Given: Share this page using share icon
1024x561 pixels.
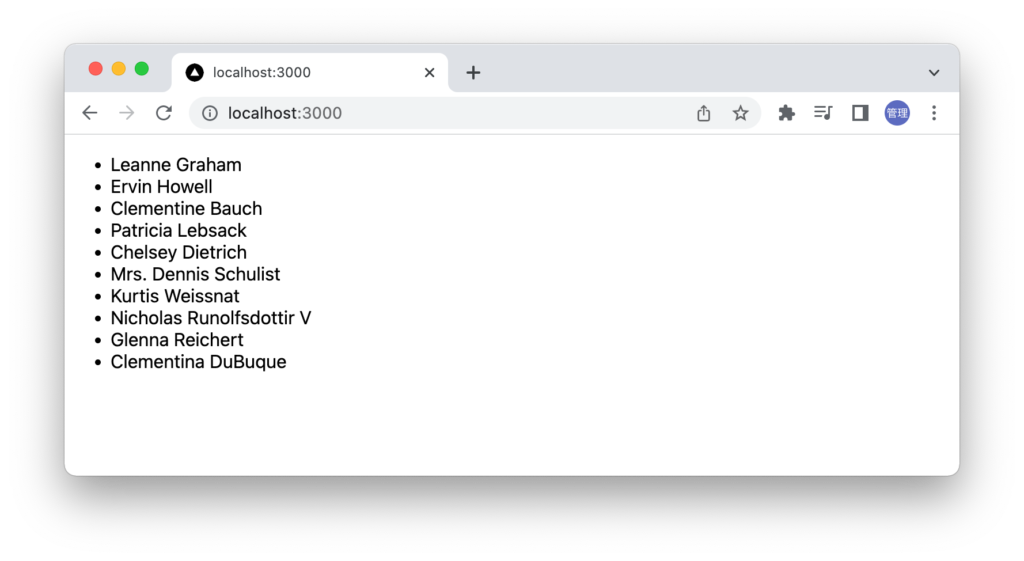Looking at the screenshot, I should (703, 113).
